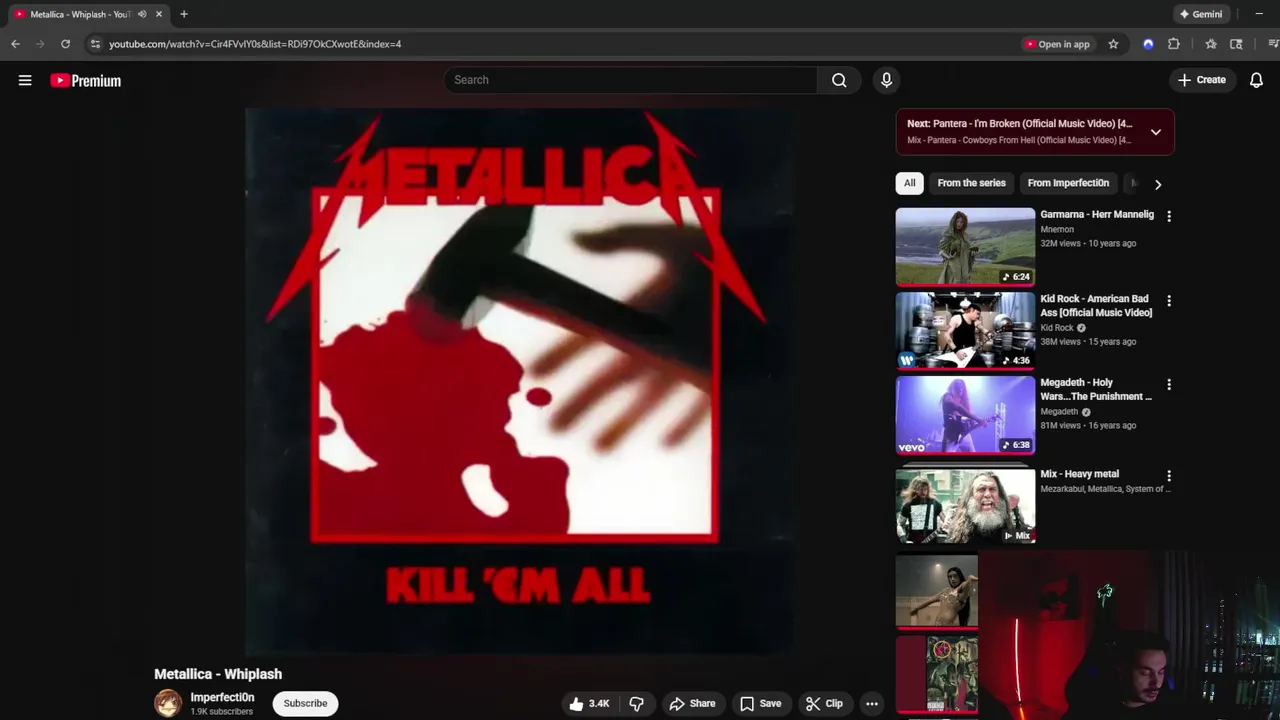Bookmark this page with the star
This screenshot has width=1280, height=720.
click(x=1113, y=44)
